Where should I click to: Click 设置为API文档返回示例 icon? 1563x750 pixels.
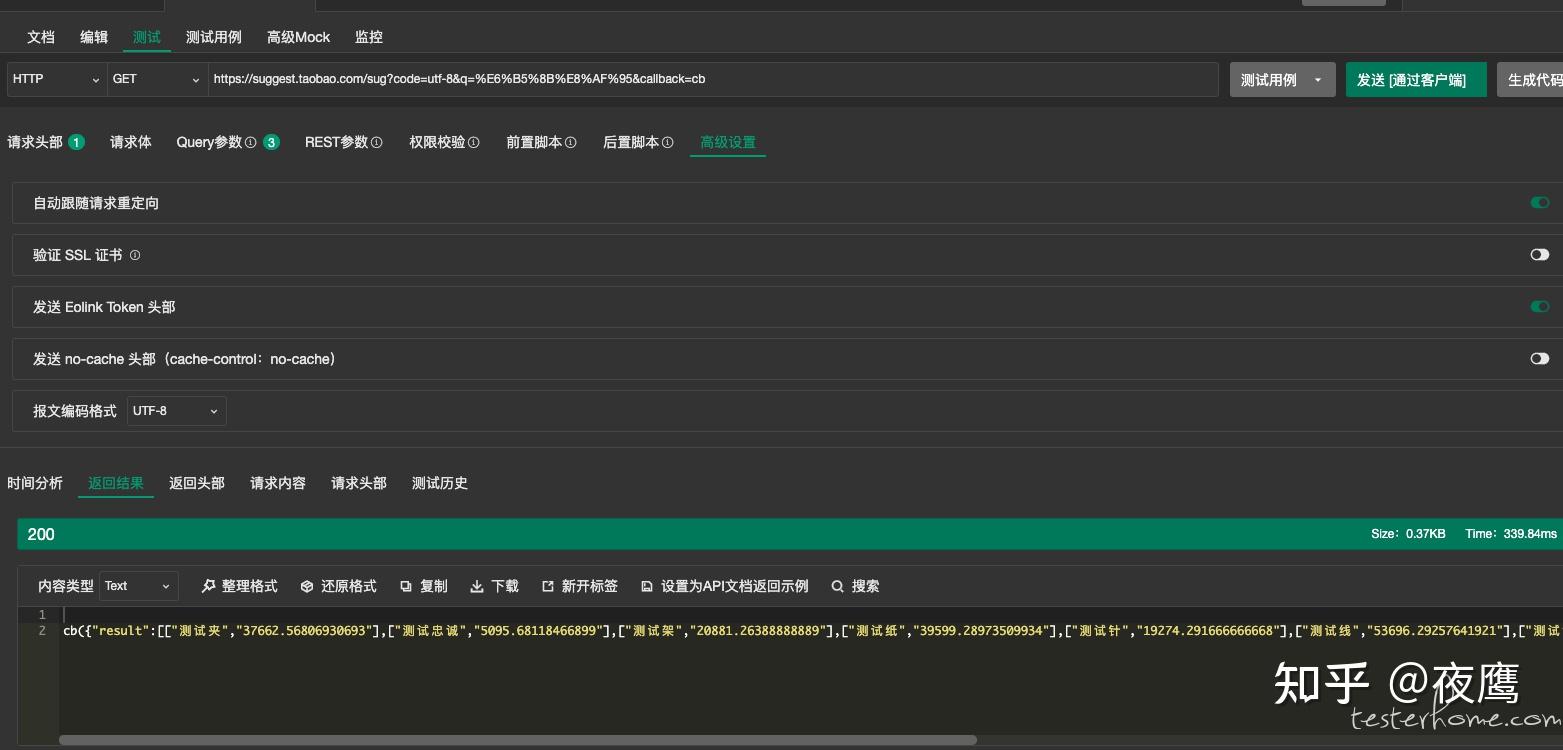(647, 586)
